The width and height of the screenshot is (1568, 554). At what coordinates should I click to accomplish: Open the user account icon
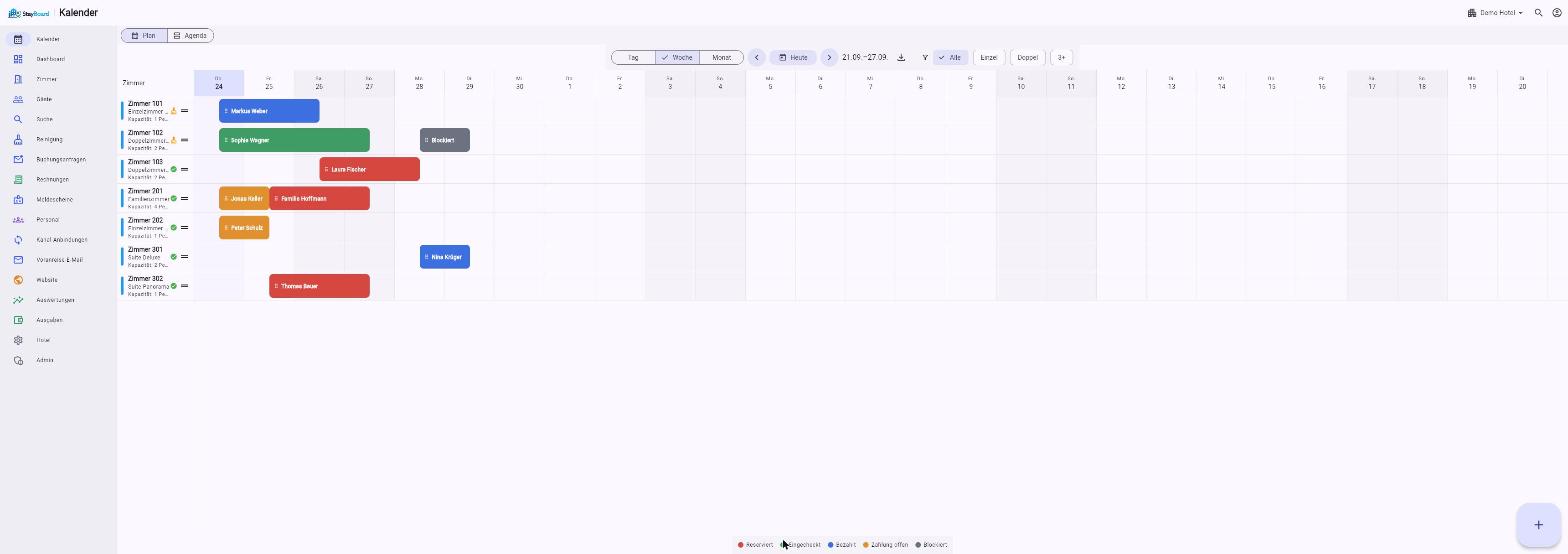[1557, 13]
